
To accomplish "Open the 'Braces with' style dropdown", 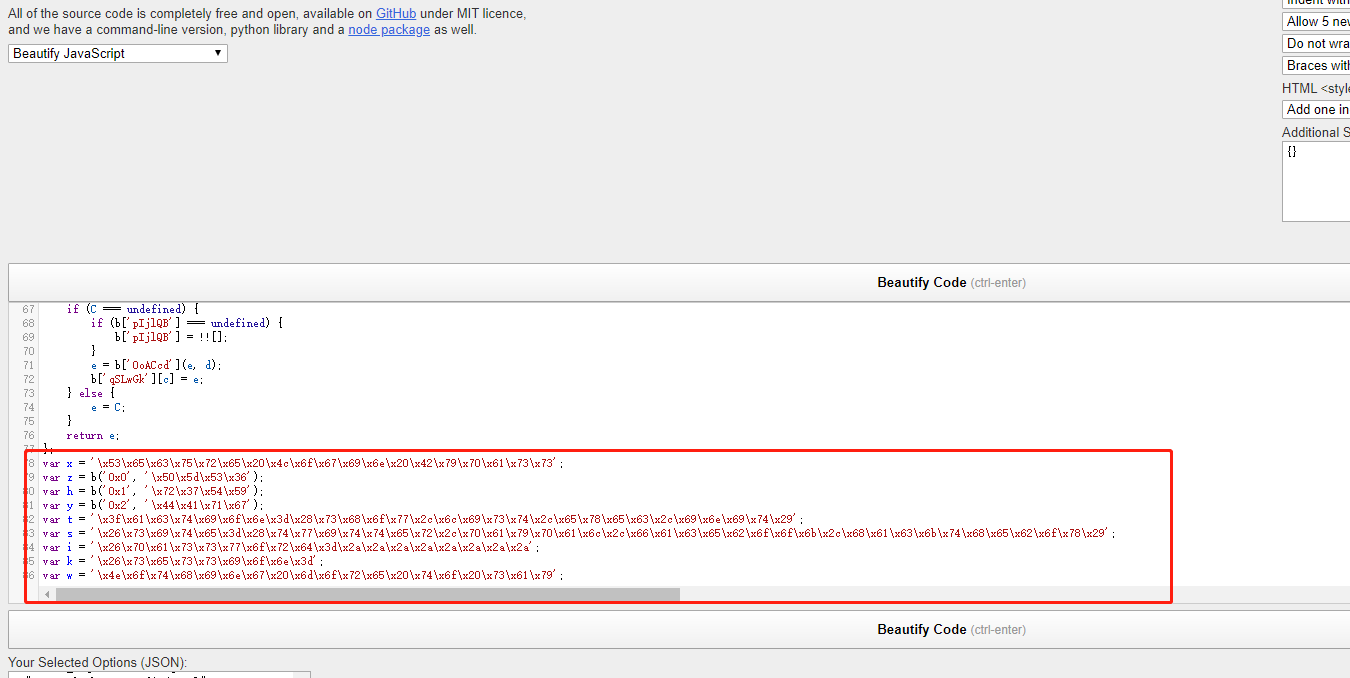I will point(1316,65).
